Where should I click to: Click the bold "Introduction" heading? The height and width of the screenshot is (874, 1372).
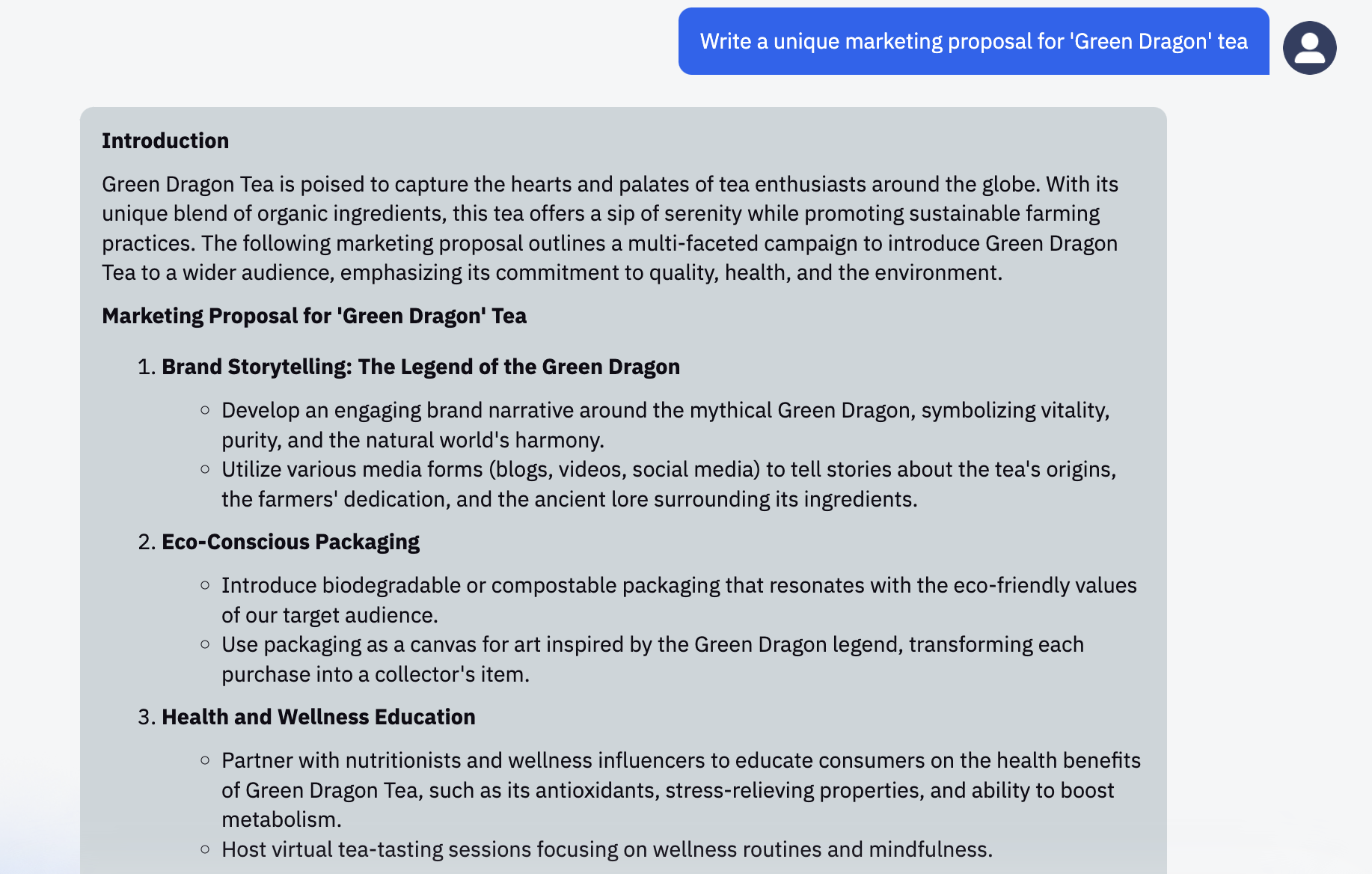[165, 141]
